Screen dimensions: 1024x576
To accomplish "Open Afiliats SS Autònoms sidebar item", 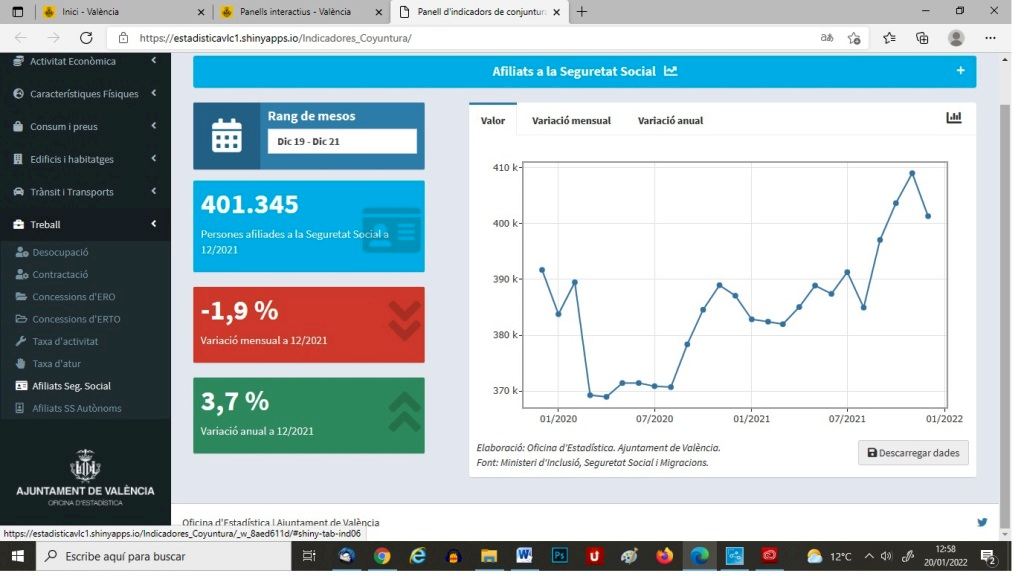I will [76, 408].
